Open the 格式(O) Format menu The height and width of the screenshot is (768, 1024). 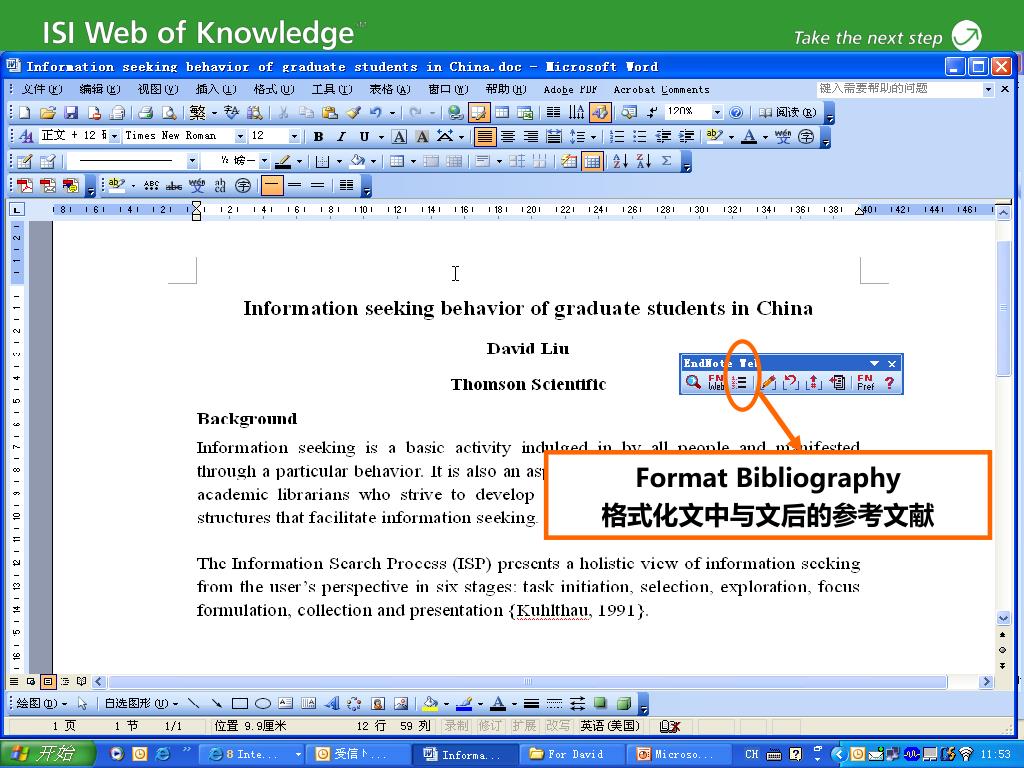click(274, 89)
